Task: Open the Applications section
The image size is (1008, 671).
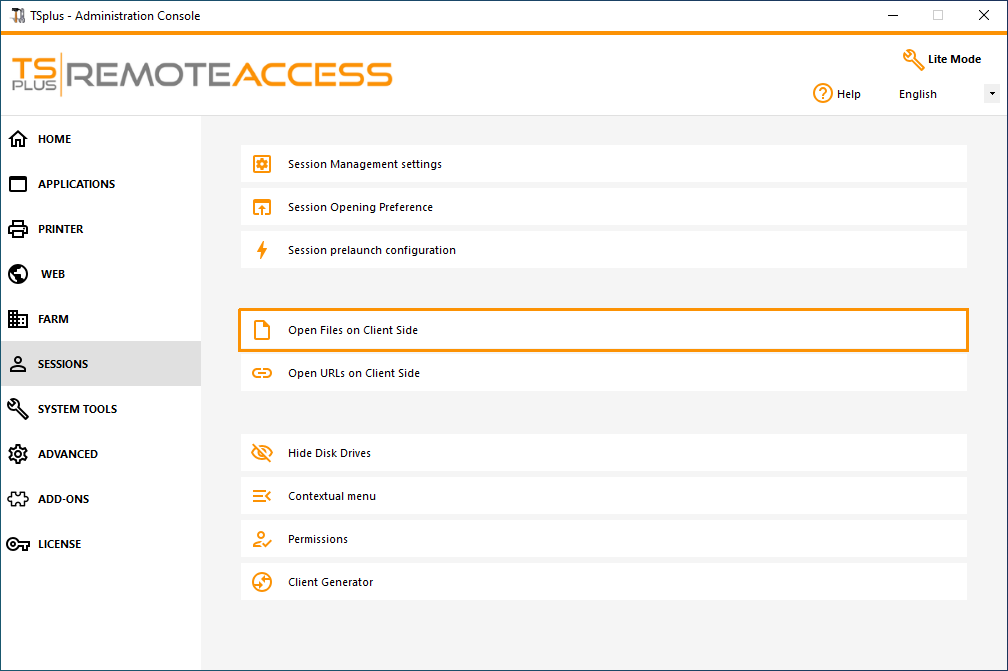Action: click(x=76, y=184)
